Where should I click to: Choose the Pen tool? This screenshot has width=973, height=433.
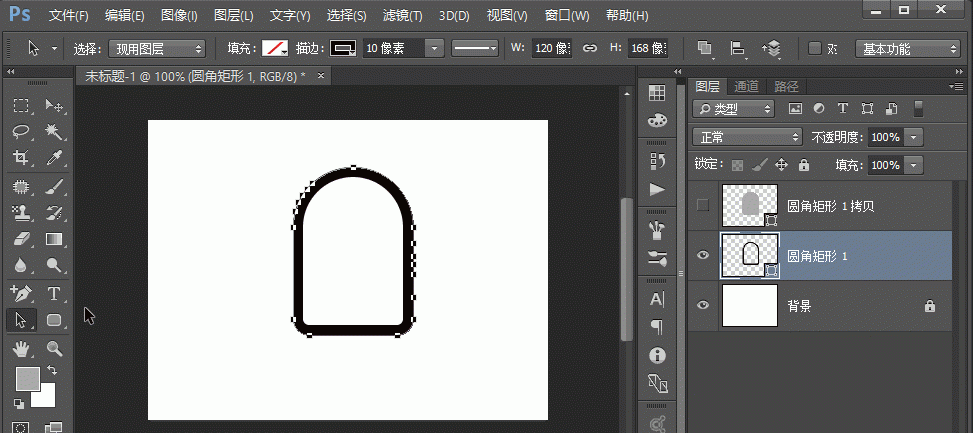[x=21, y=294]
